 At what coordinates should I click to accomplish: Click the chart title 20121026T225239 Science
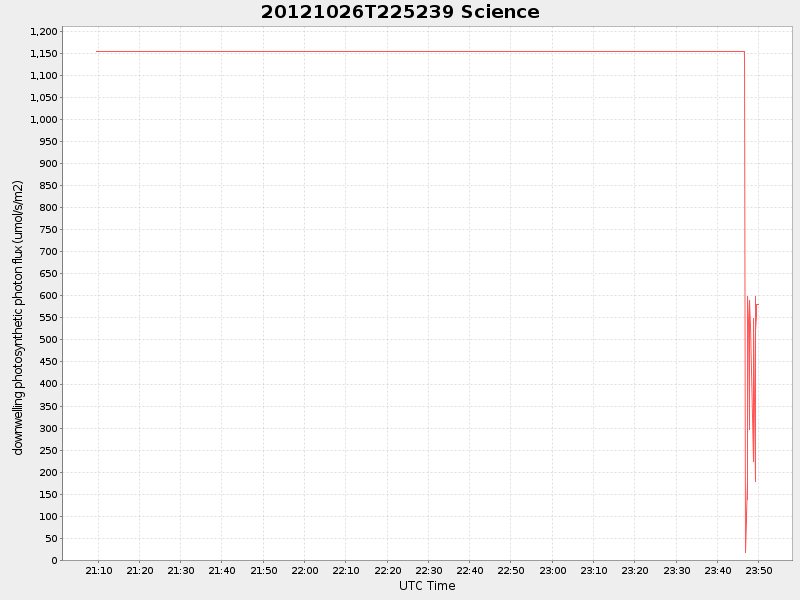pyautogui.click(x=398, y=12)
